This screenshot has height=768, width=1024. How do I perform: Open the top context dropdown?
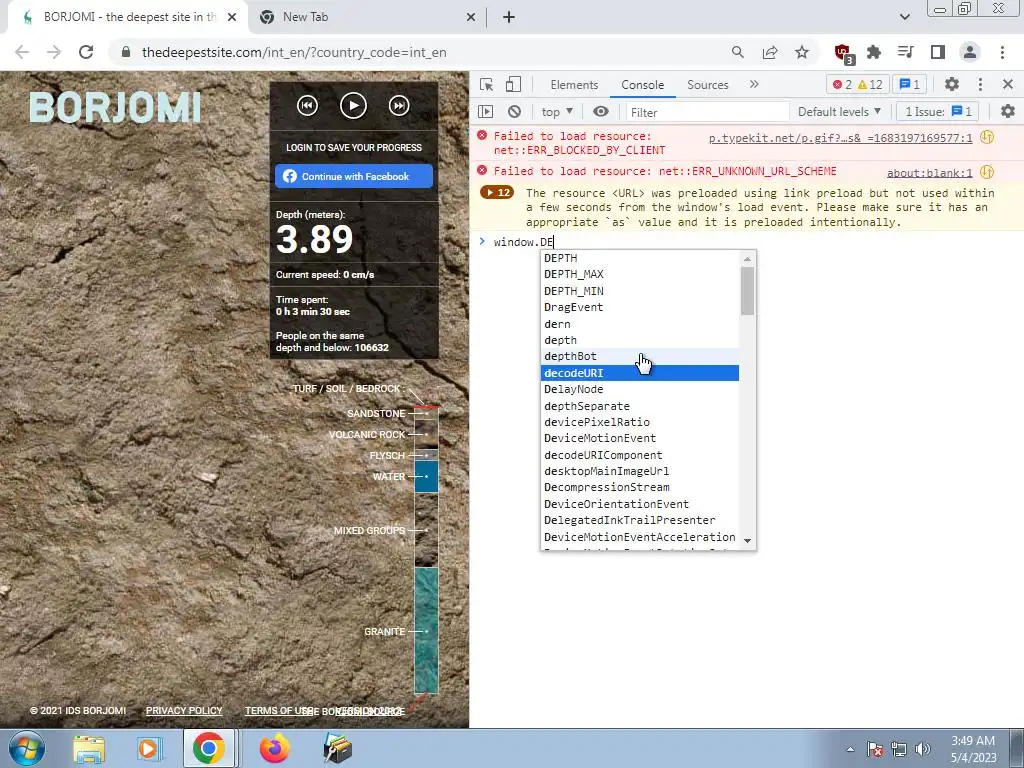tap(556, 112)
